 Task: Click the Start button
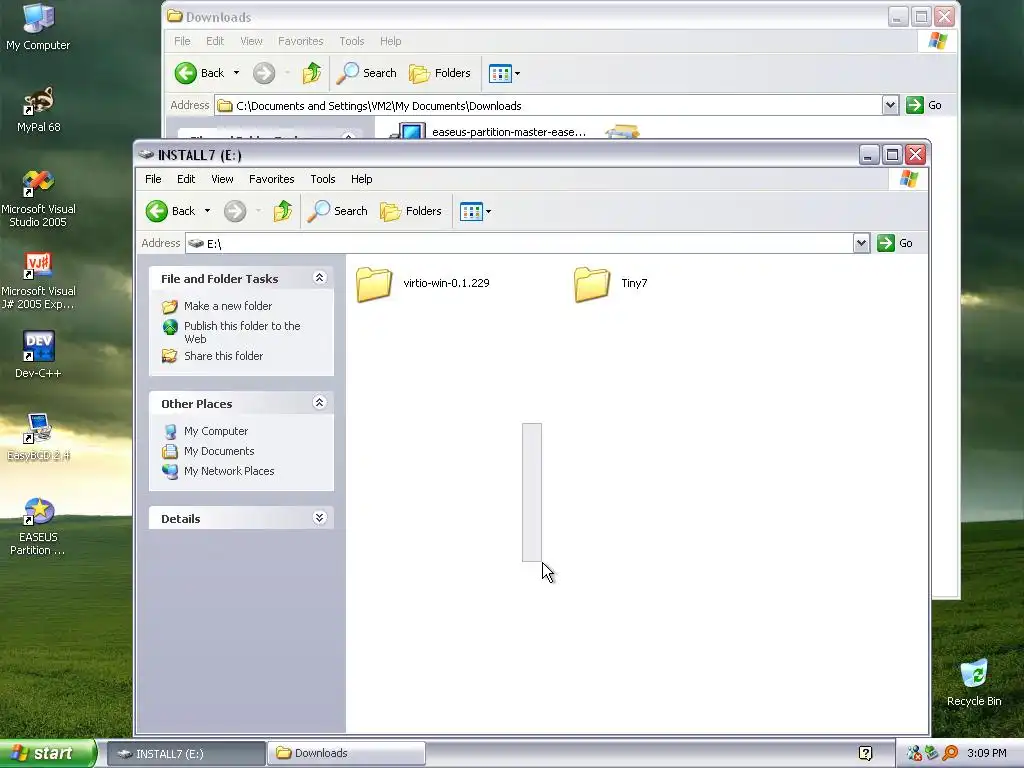pos(47,753)
